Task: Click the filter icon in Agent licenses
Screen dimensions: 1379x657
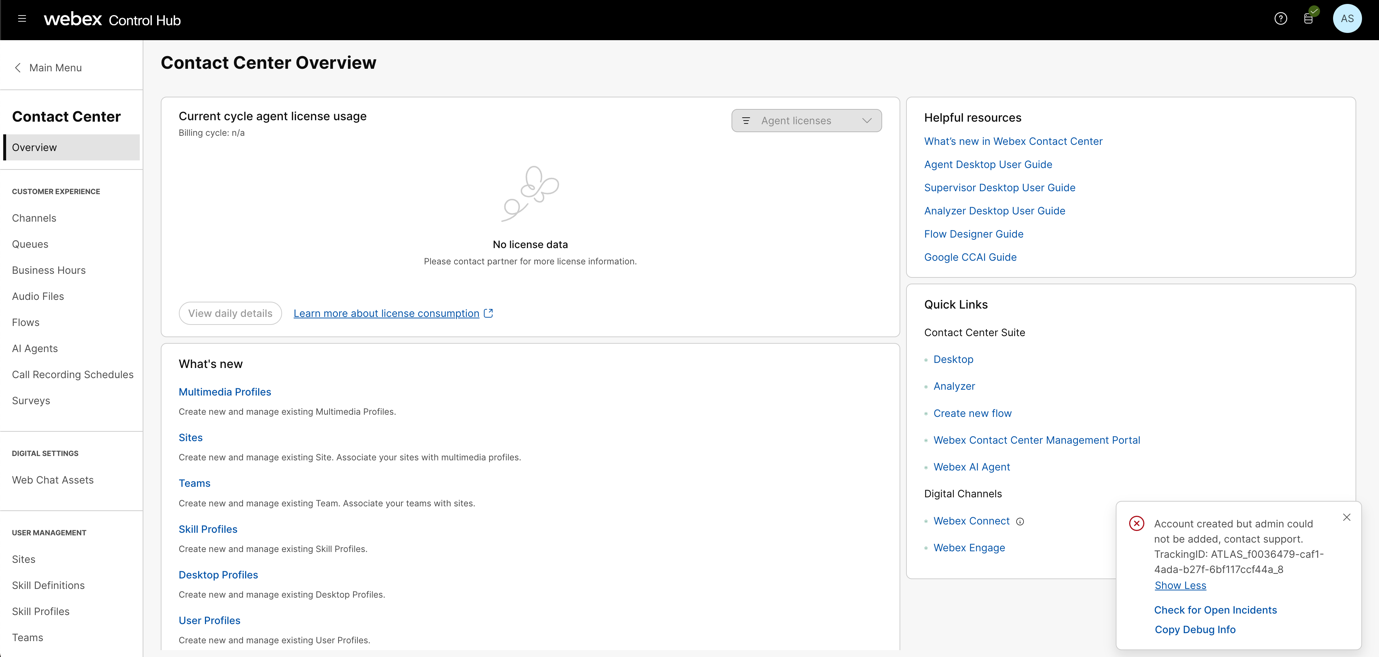Action: 746,121
